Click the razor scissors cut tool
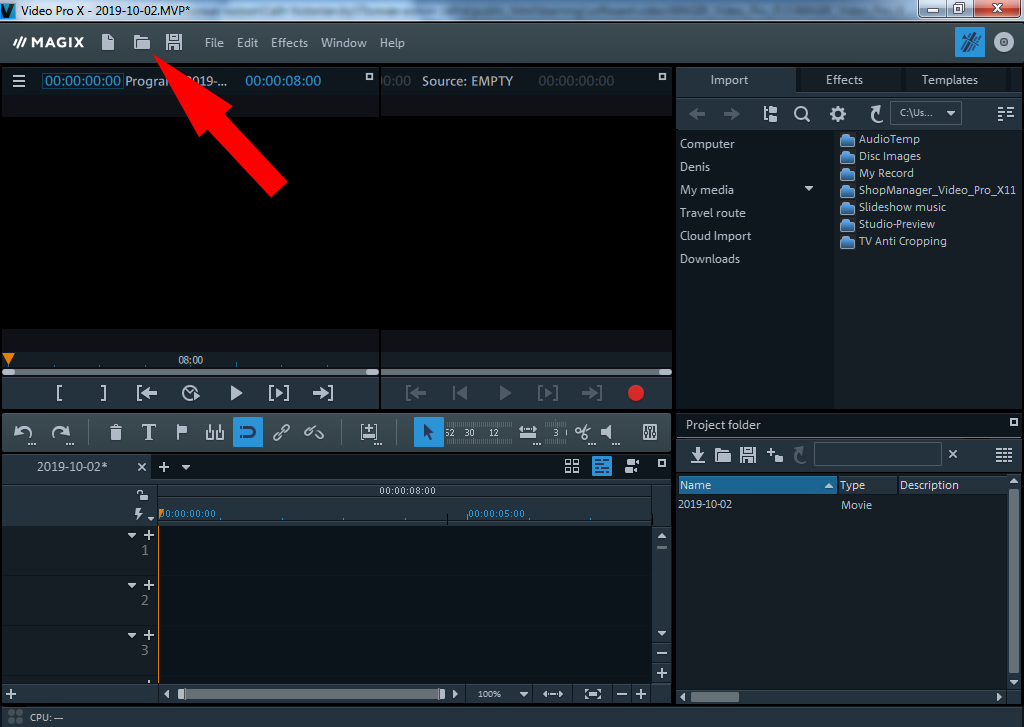 [583, 432]
